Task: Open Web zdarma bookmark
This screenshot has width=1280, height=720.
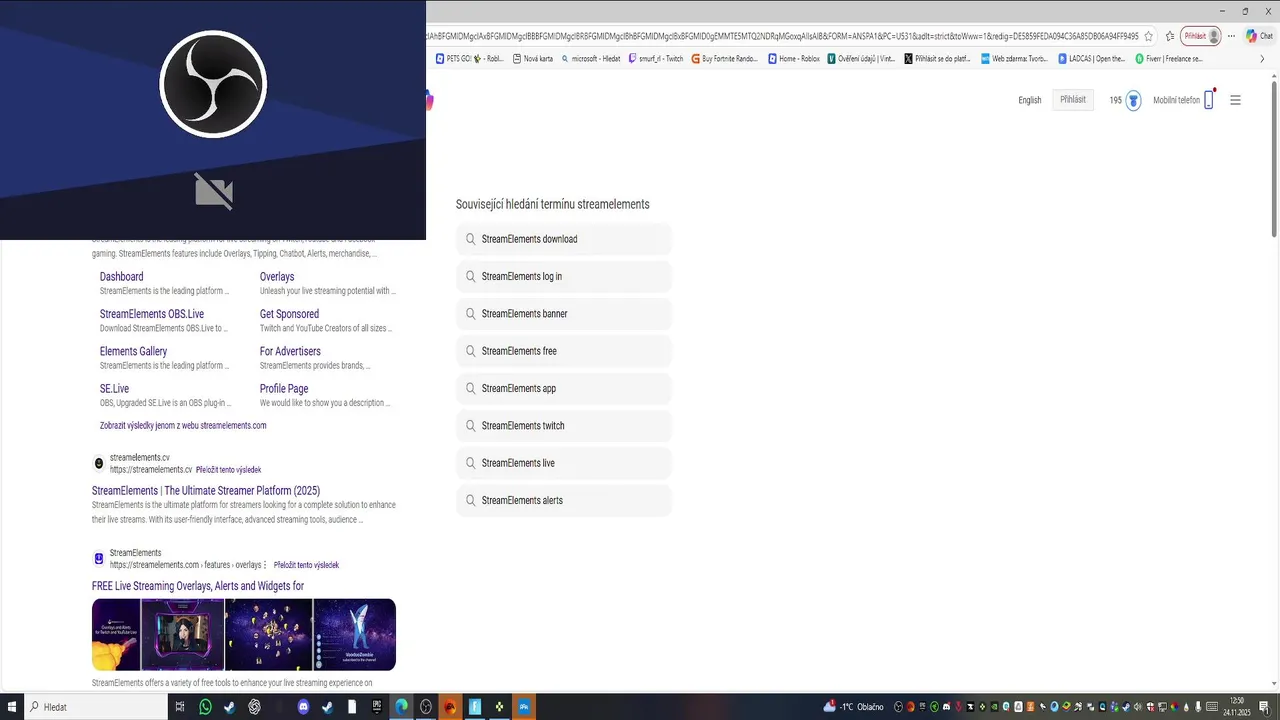Action: (1014, 59)
